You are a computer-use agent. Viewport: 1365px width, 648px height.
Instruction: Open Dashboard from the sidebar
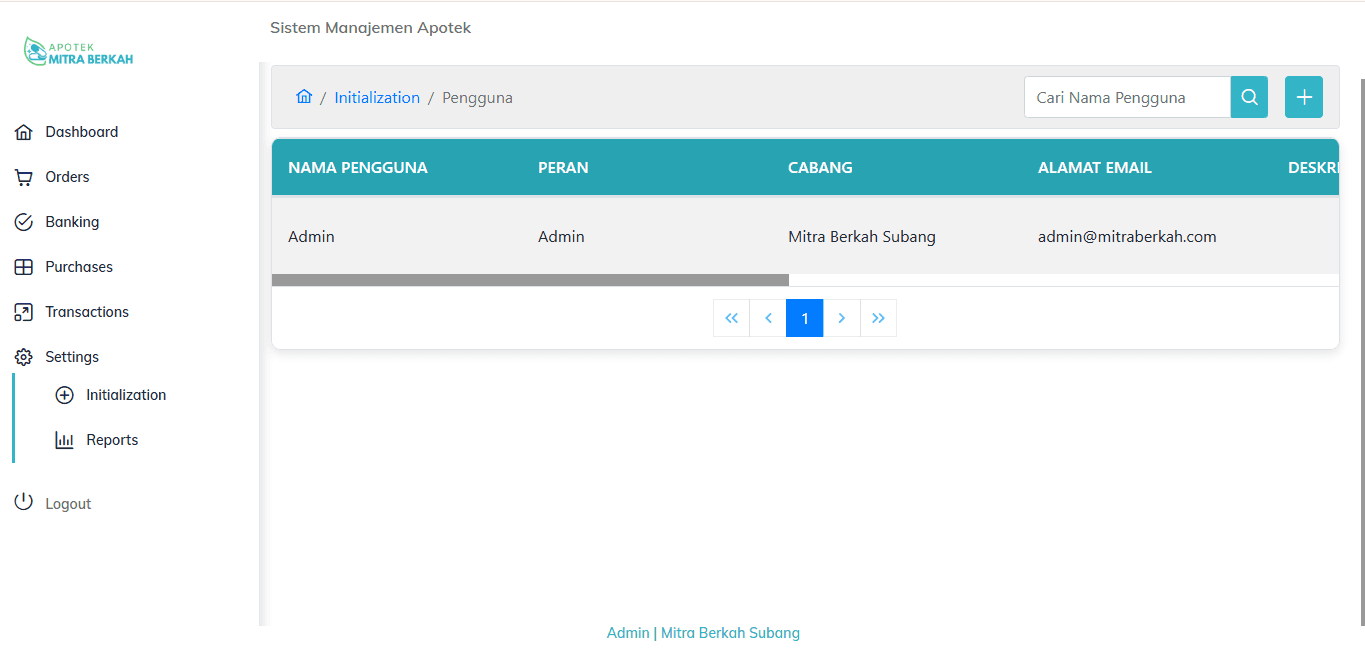pos(81,132)
